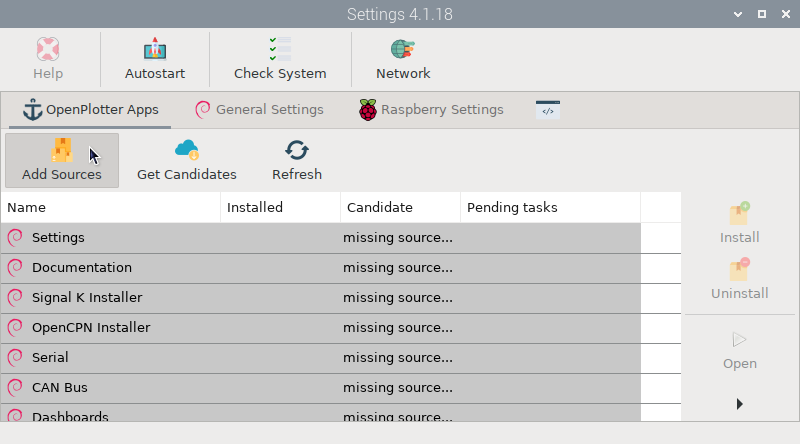The width and height of the screenshot is (800, 444).
Task: Click the Uninstall package button
Action: pyautogui.click(x=739, y=271)
